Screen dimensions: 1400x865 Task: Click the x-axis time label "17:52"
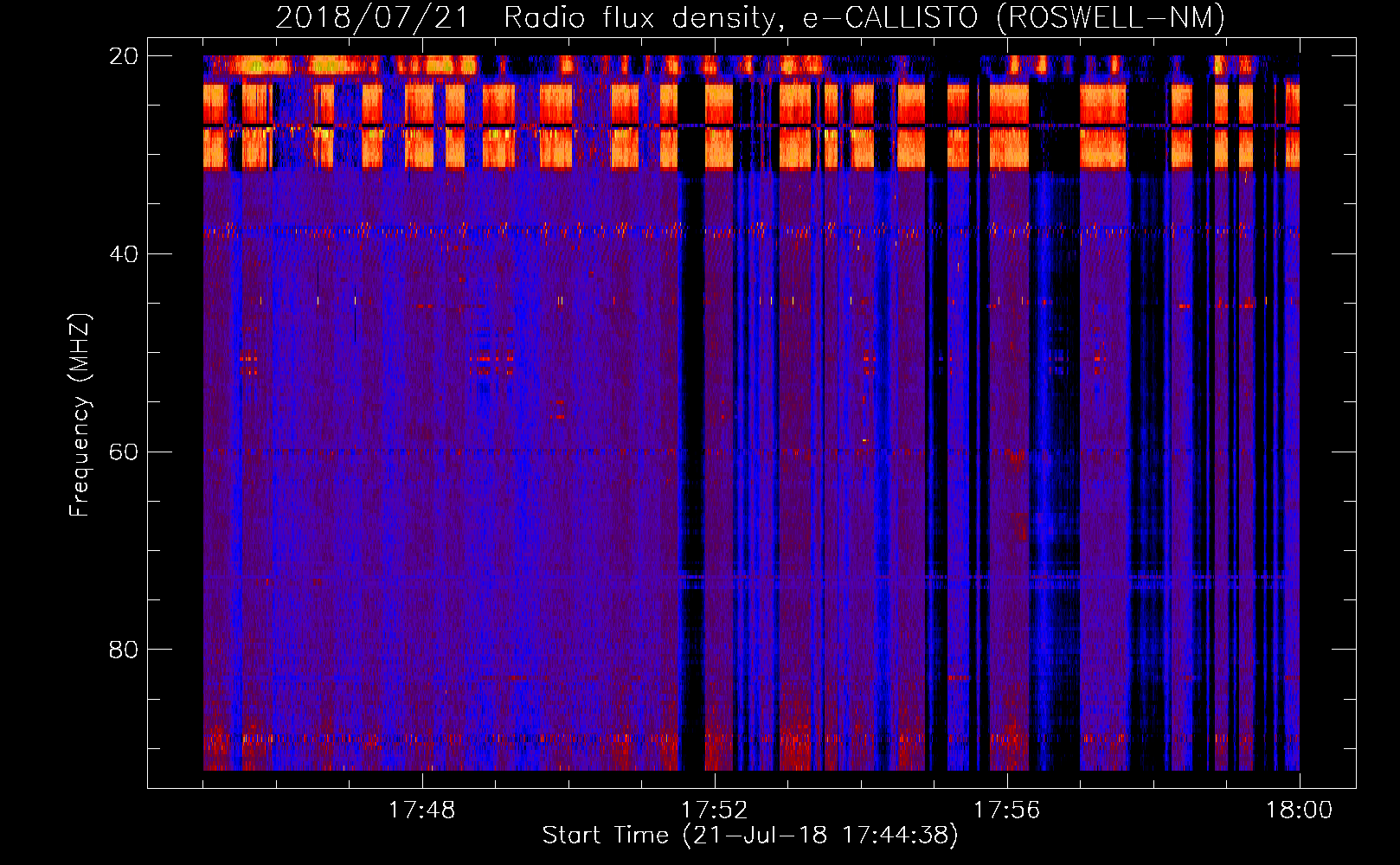pyautogui.click(x=715, y=811)
